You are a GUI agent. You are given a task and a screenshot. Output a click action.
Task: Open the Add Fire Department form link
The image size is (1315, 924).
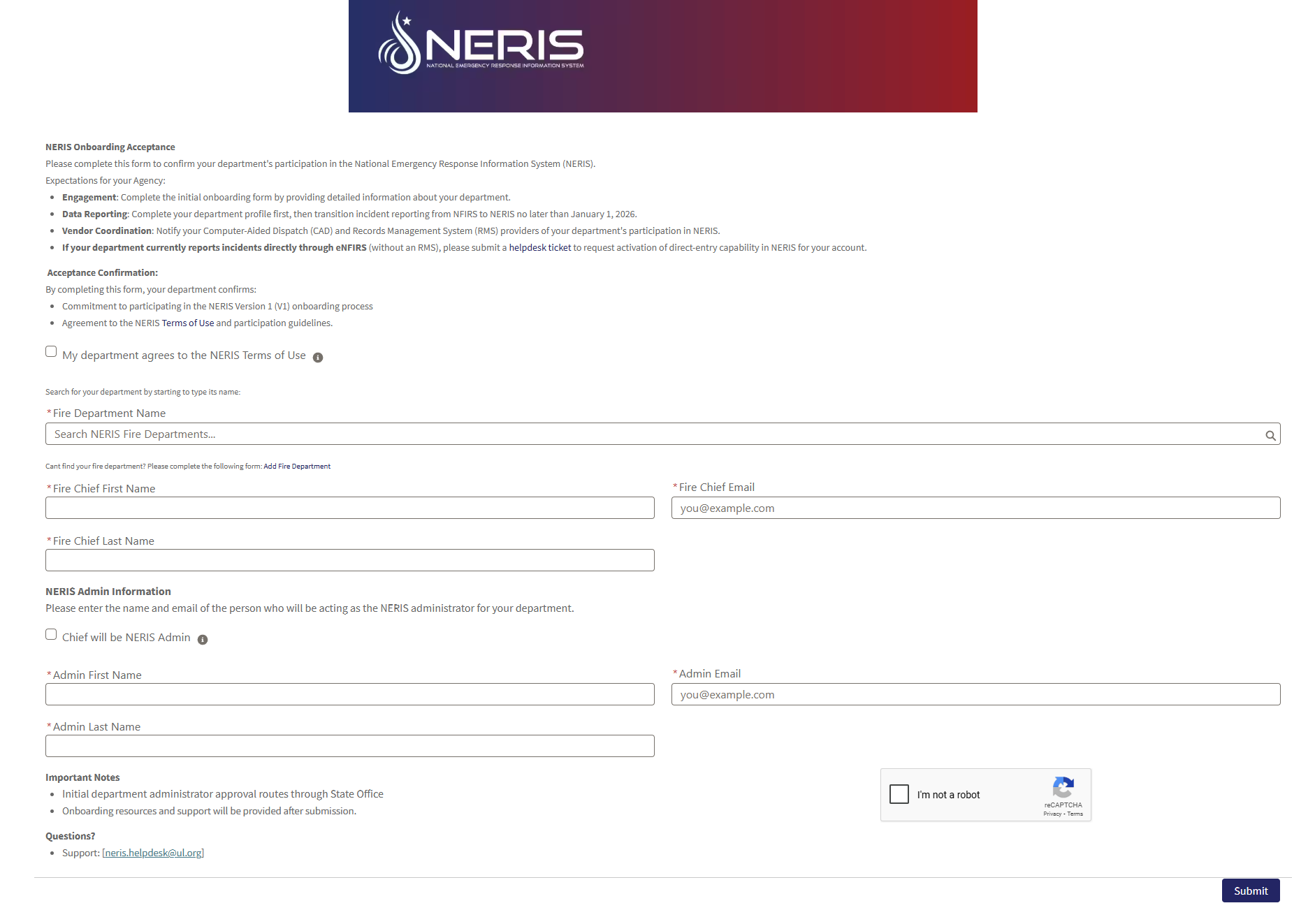pos(297,466)
